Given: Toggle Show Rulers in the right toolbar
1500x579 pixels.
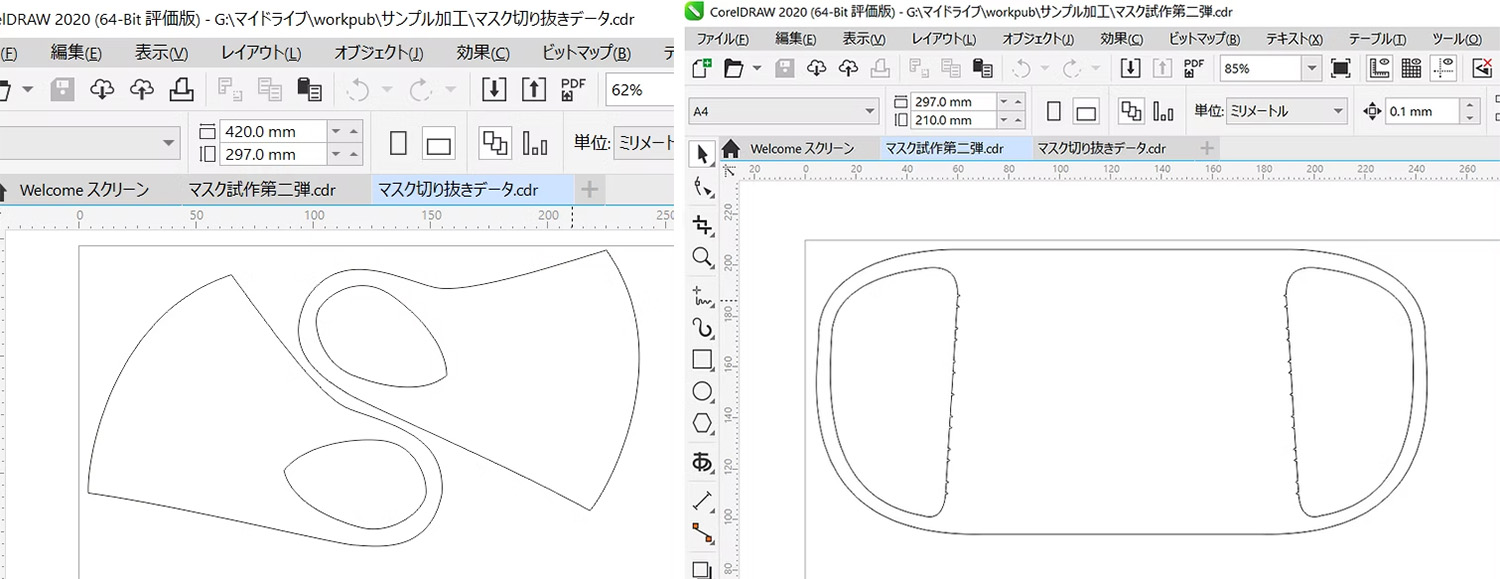Looking at the screenshot, I should [1379, 68].
